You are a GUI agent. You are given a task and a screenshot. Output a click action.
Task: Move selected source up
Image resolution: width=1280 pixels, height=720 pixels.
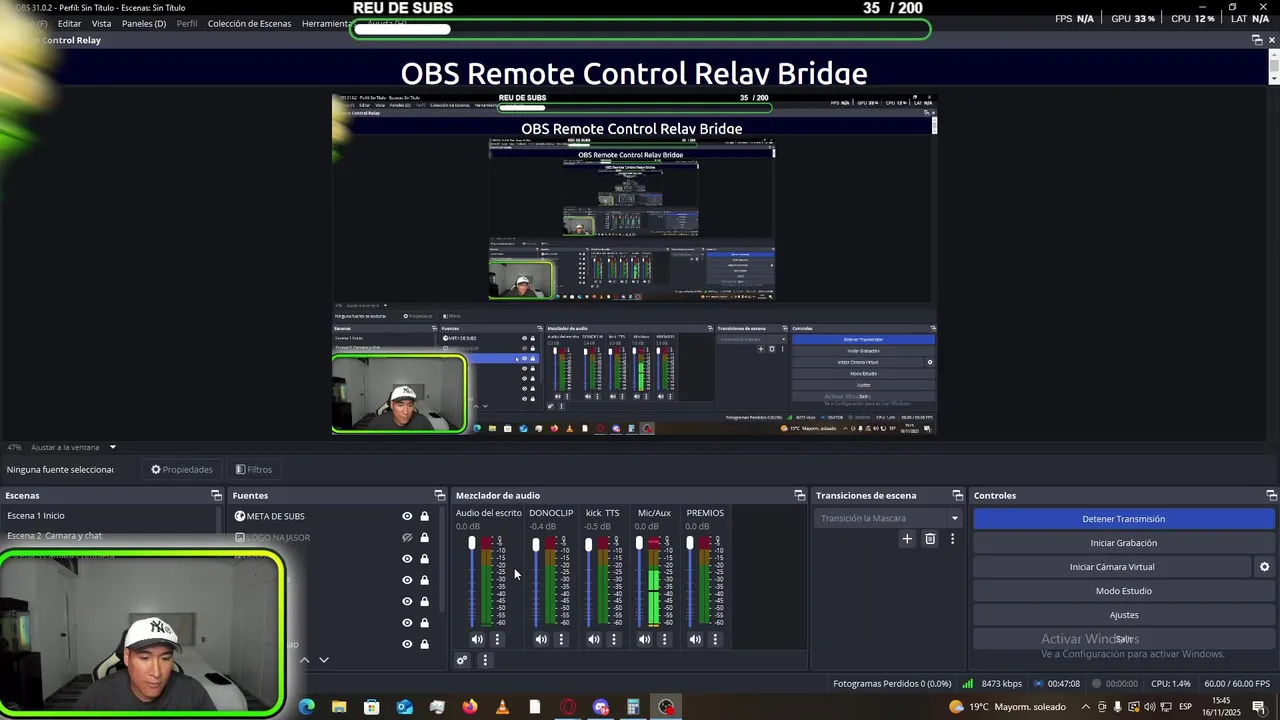[x=305, y=660]
